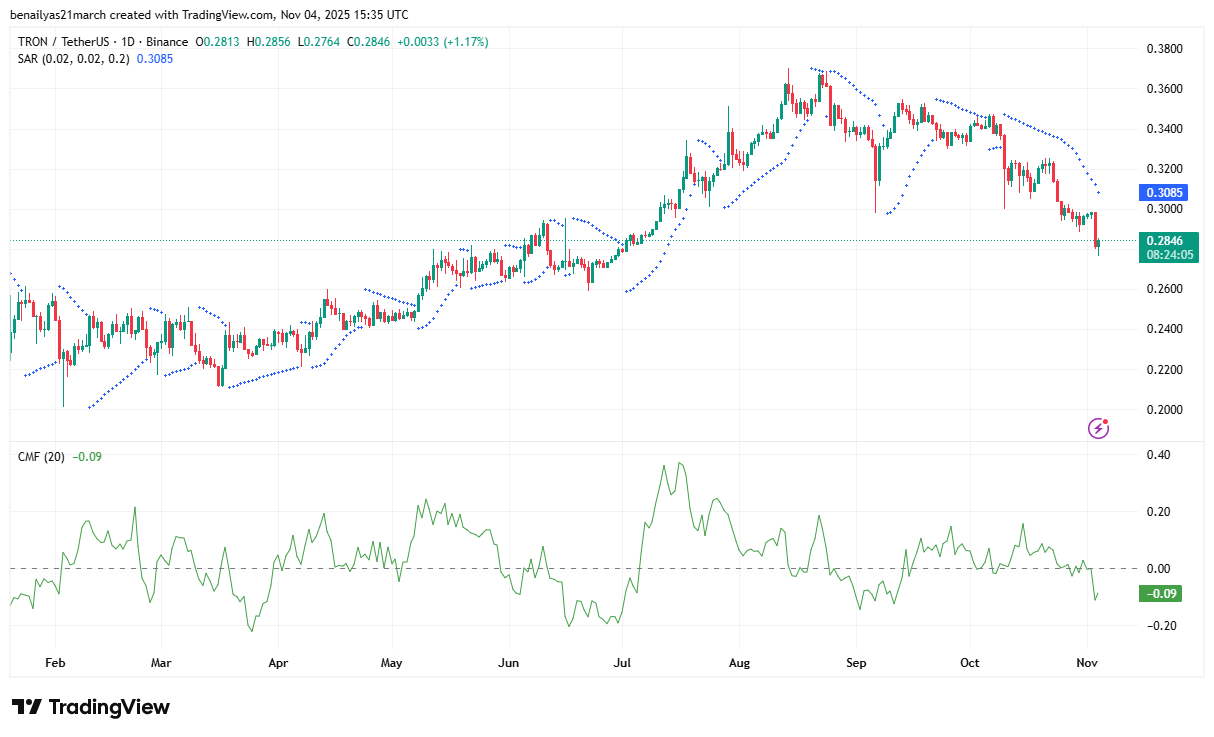The image size is (1214, 737).
Task: Select the Feb label on the time axis
Action: click(x=55, y=662)
